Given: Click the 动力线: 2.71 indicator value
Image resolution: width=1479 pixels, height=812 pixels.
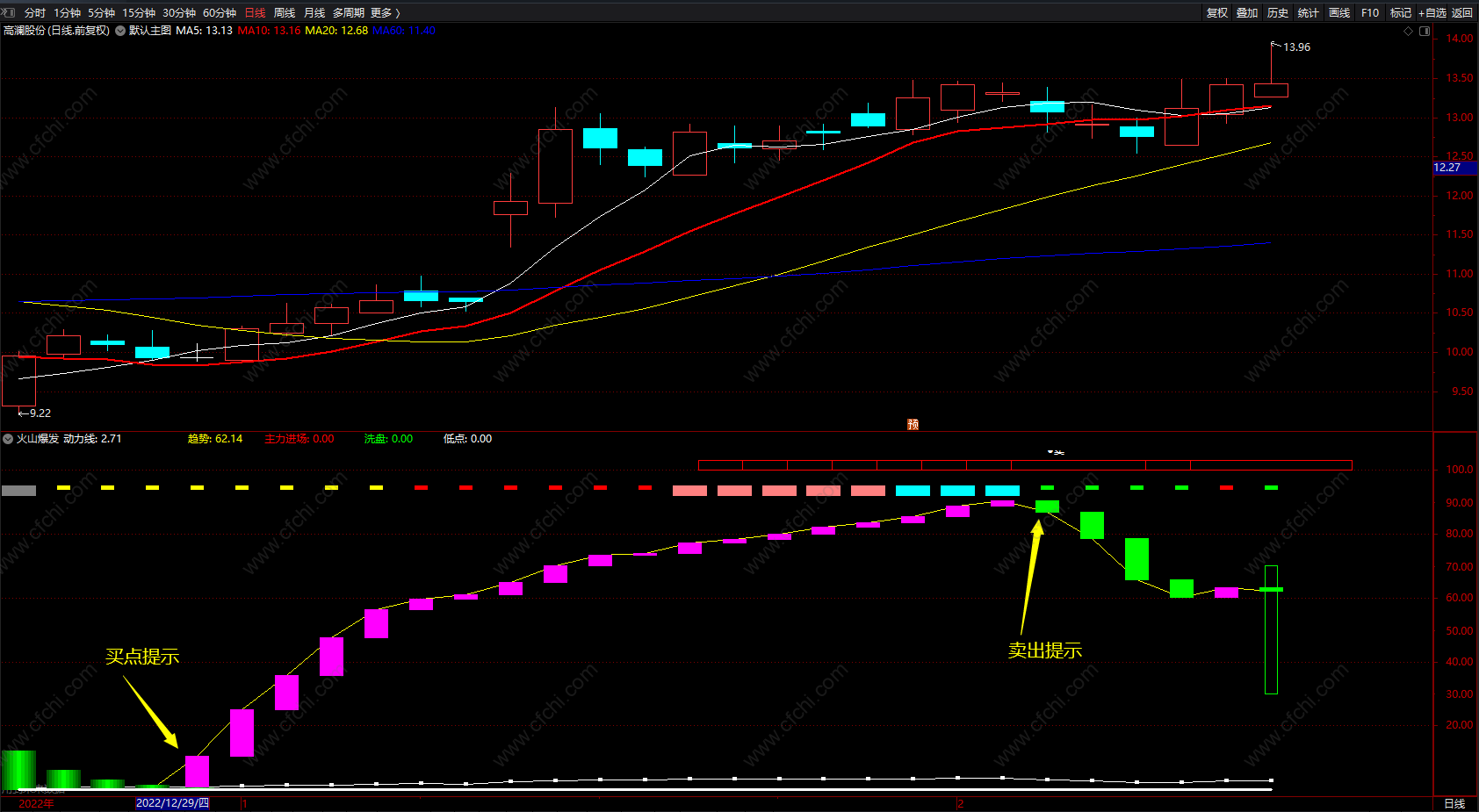Looking at the screenshot, I should (92, 439).
